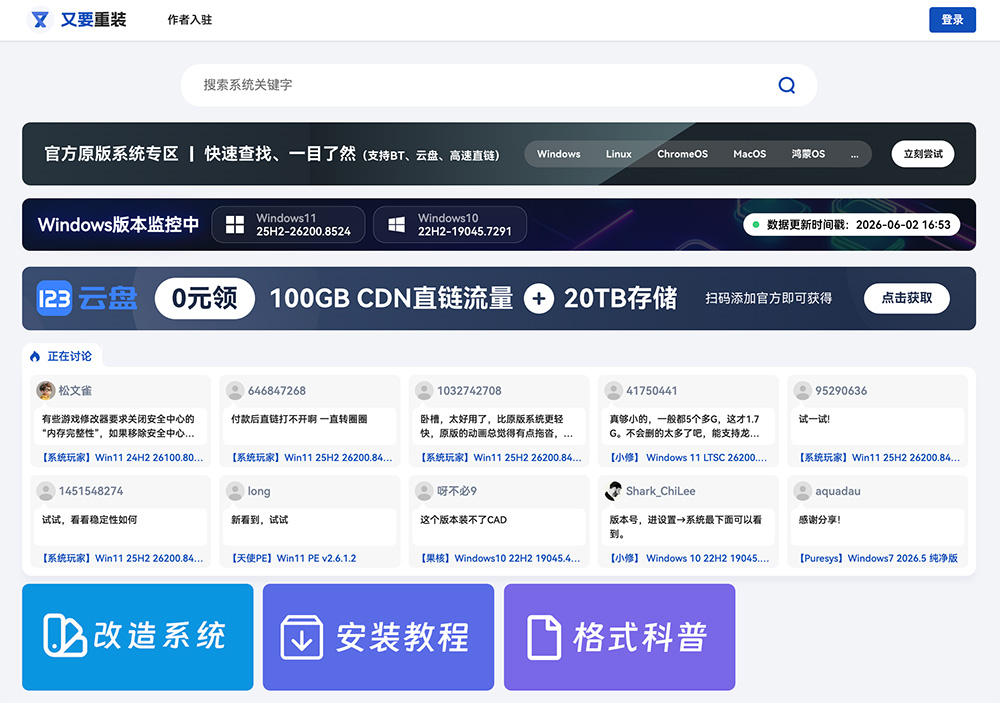Click comment text 试一试!
This screenshot has width=1000, height=703.
pos(814,419)
